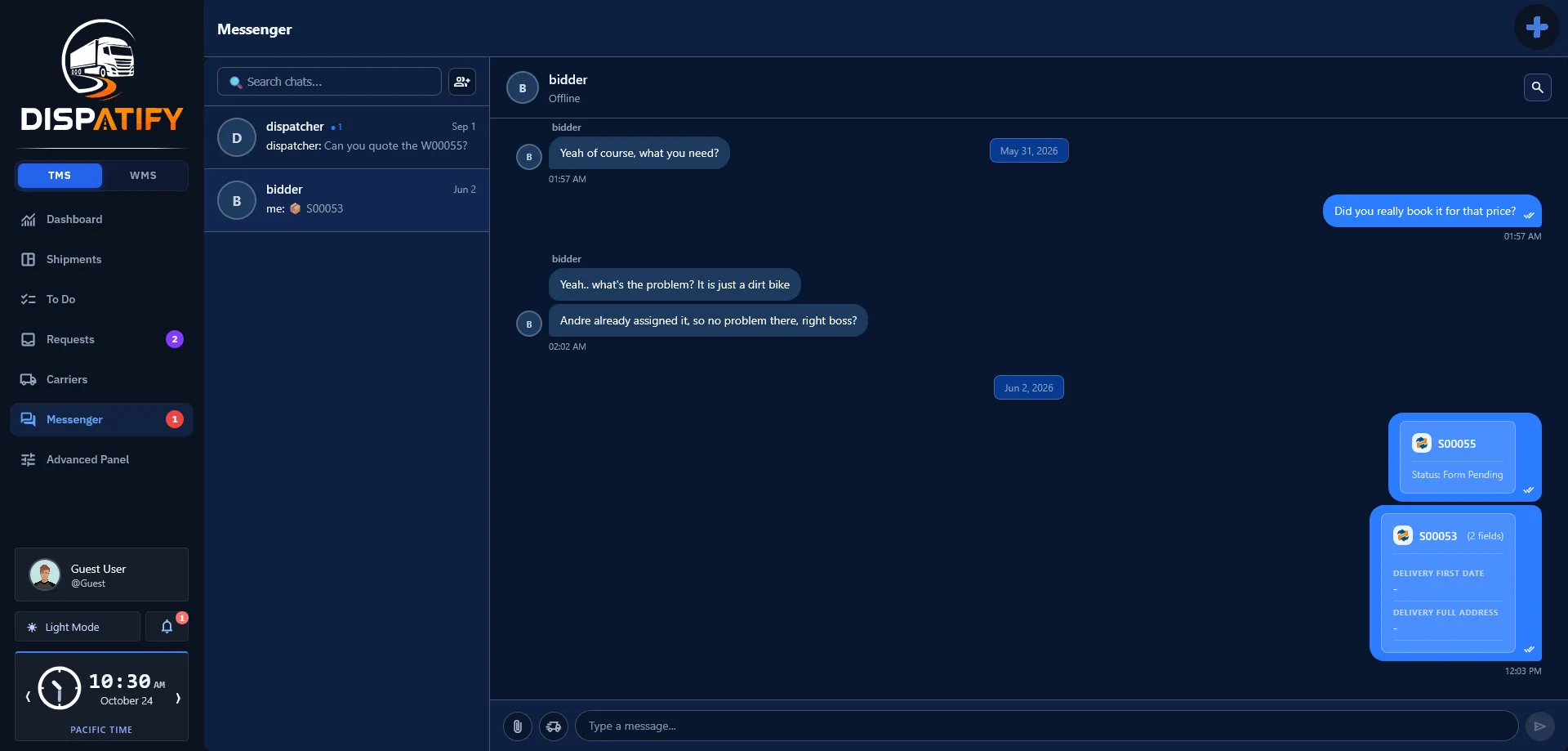Open To Do page
The width and height of the screenshot is (1568, 751).
coord(101,299)
